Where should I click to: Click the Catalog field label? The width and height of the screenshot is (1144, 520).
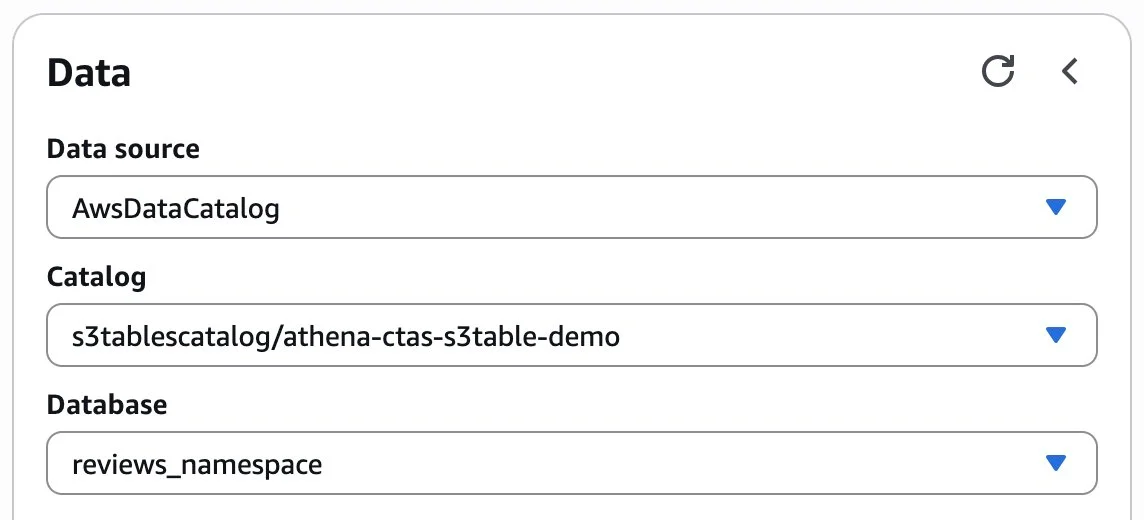click(96, 277)
